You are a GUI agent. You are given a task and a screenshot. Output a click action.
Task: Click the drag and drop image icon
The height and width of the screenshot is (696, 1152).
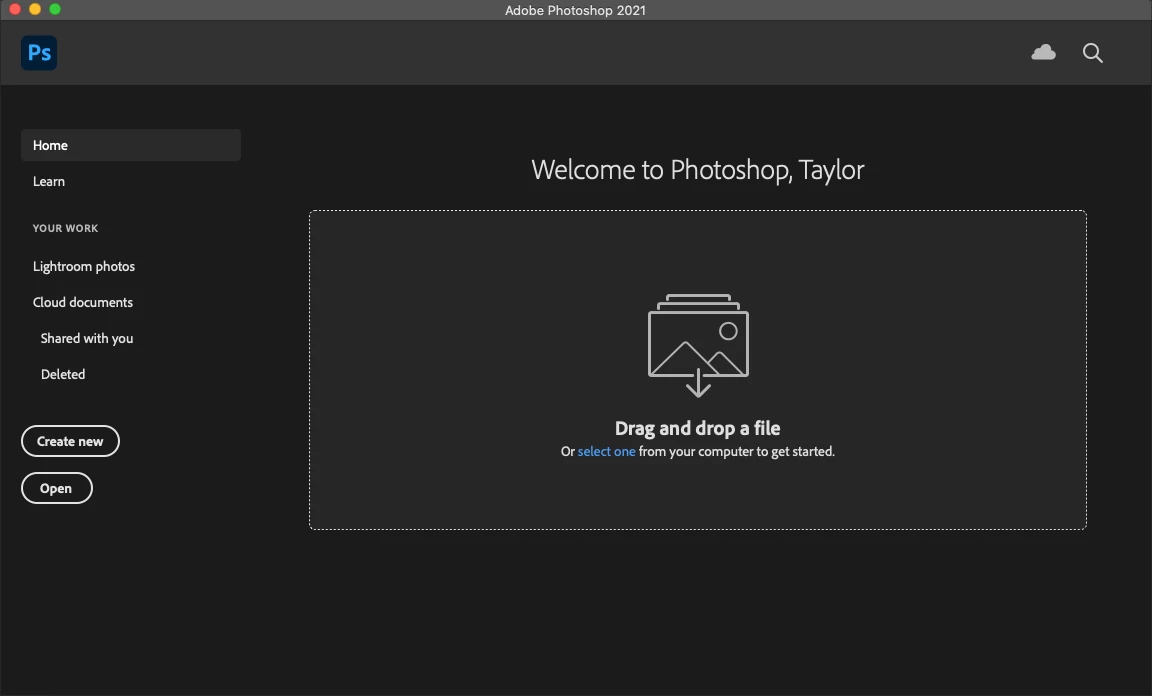tap(698, 345)
